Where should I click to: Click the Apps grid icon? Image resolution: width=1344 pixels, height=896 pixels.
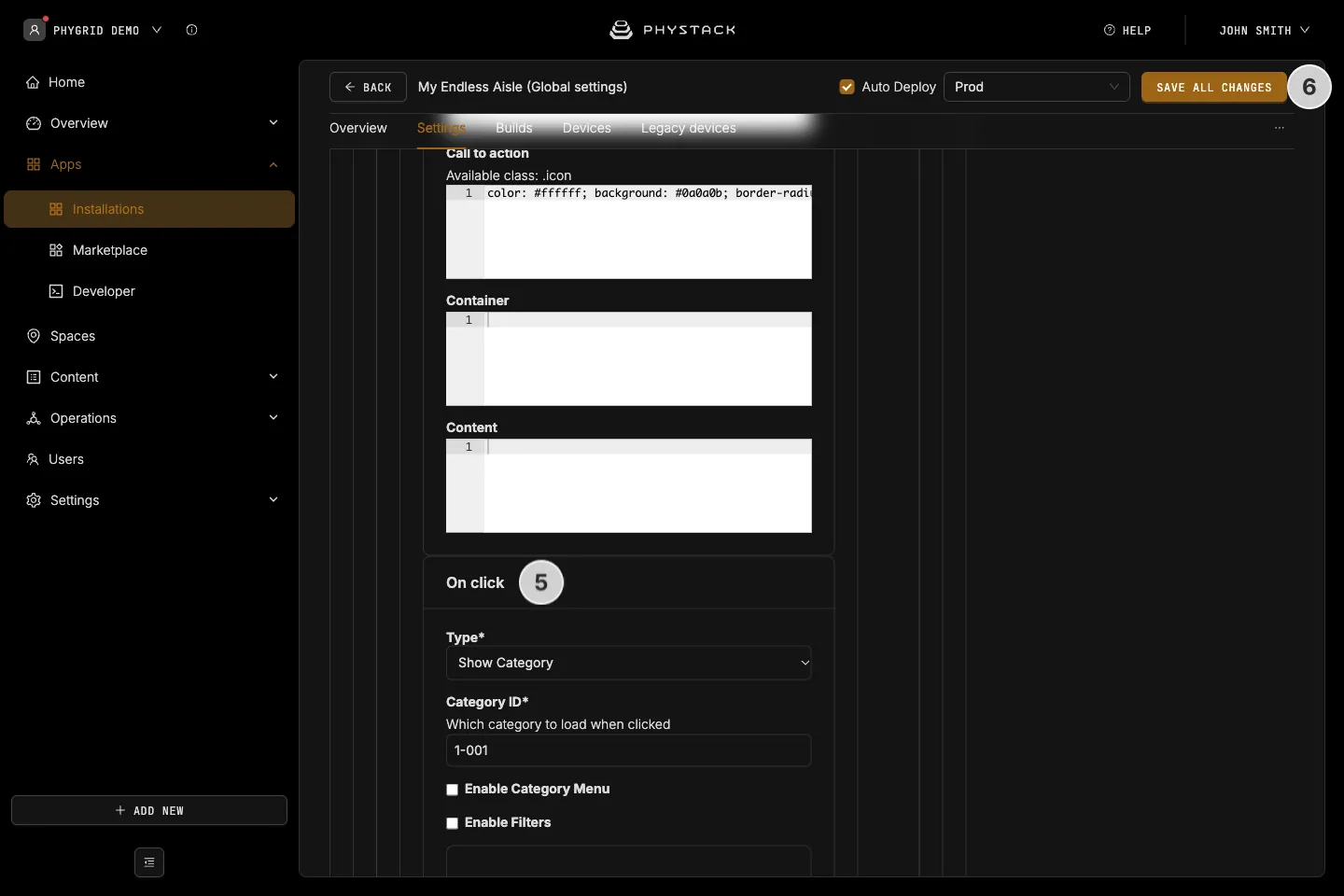click(x=34, y=164)
